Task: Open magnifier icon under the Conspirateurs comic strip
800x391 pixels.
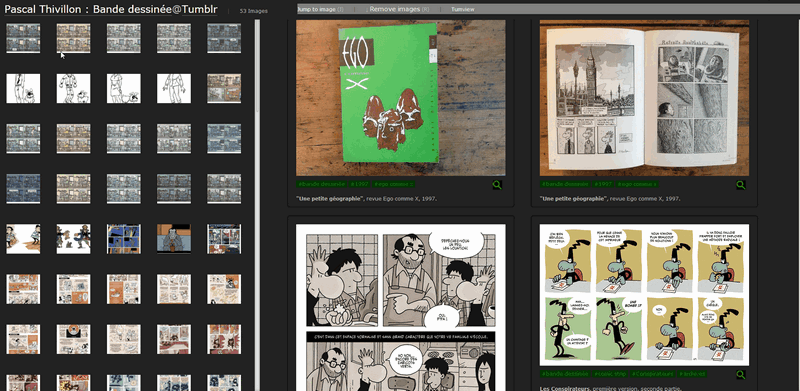Action: [741, 375]
